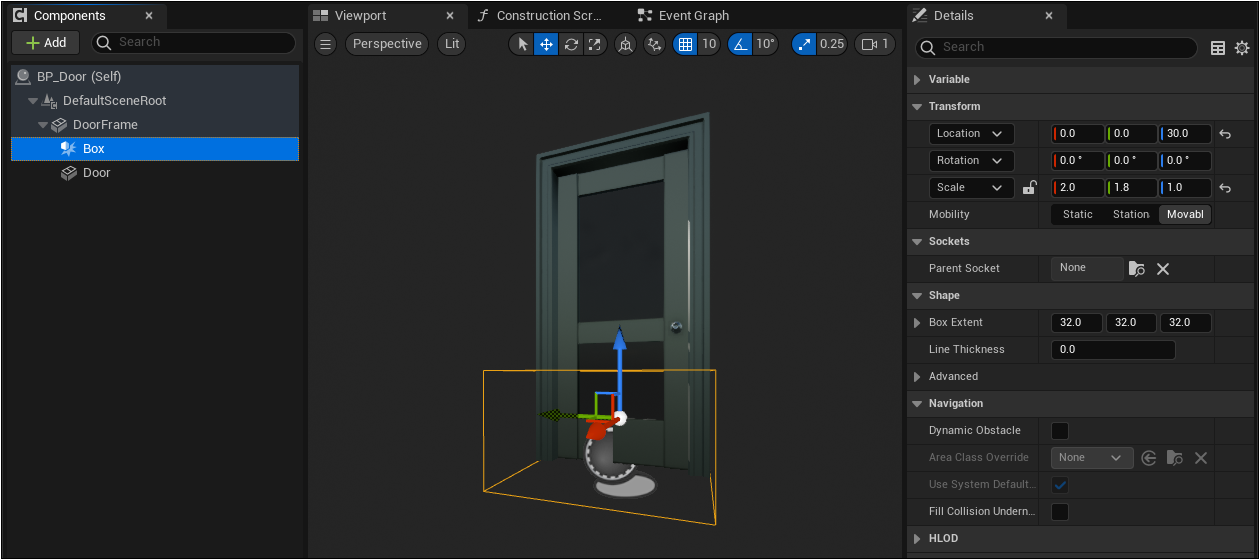Reset Location to default arrow

pos(1225,134)
